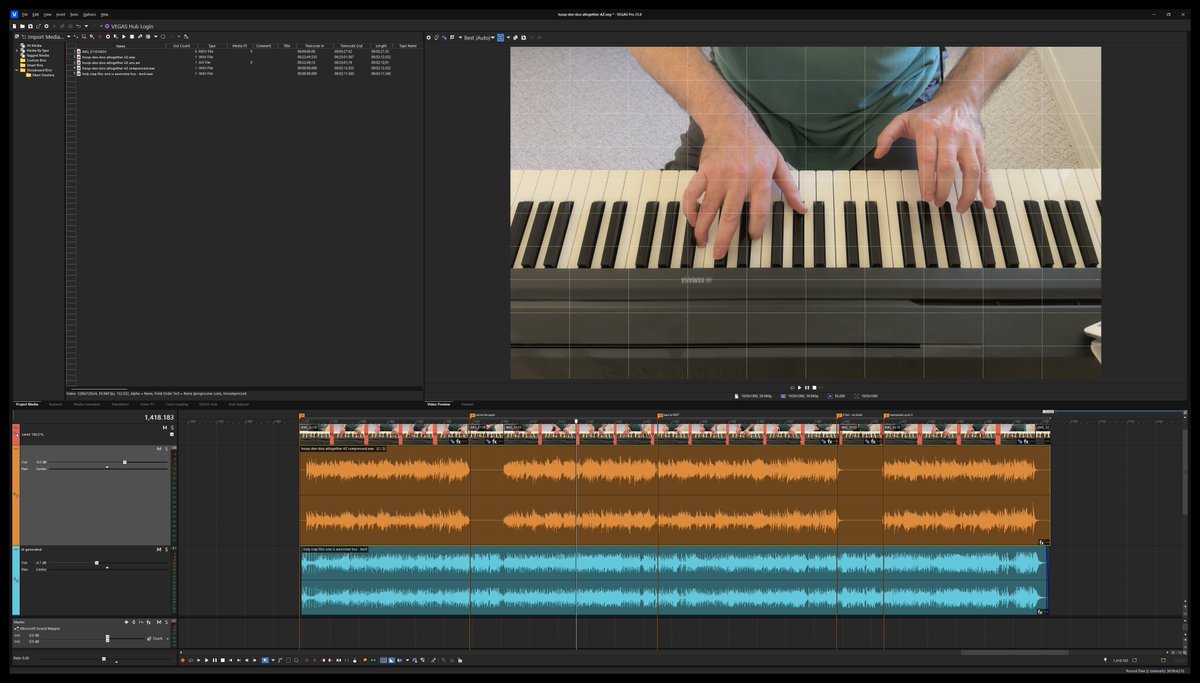Click the Use Count column header
This screenshot has height=683, width=1200.
click(x=181, y=46)
